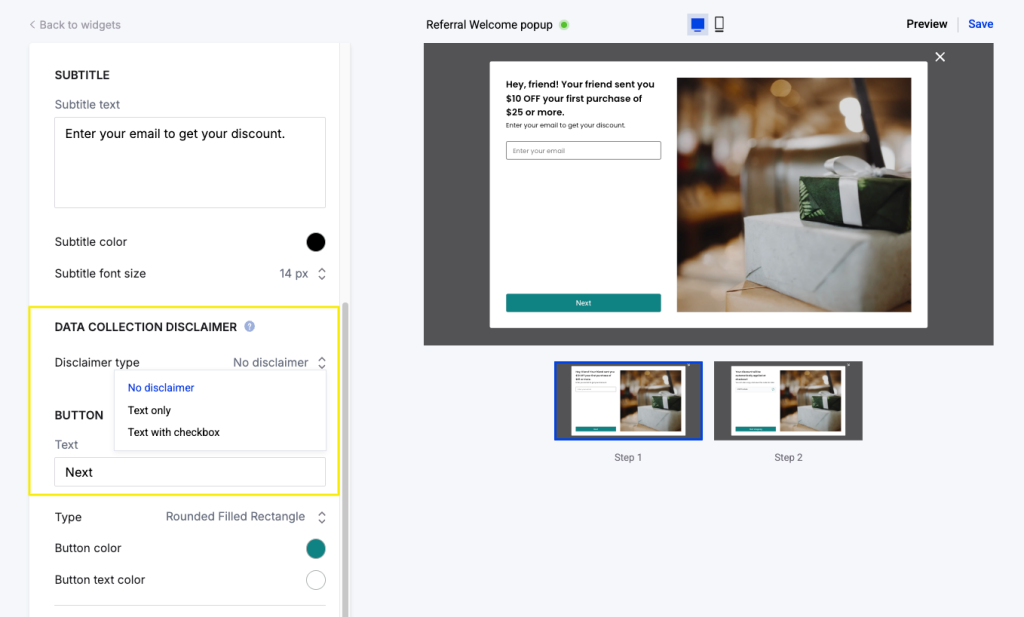
Task: Open the Subtitle color picker
Action: pyautogui.click(x=316, y=242)
